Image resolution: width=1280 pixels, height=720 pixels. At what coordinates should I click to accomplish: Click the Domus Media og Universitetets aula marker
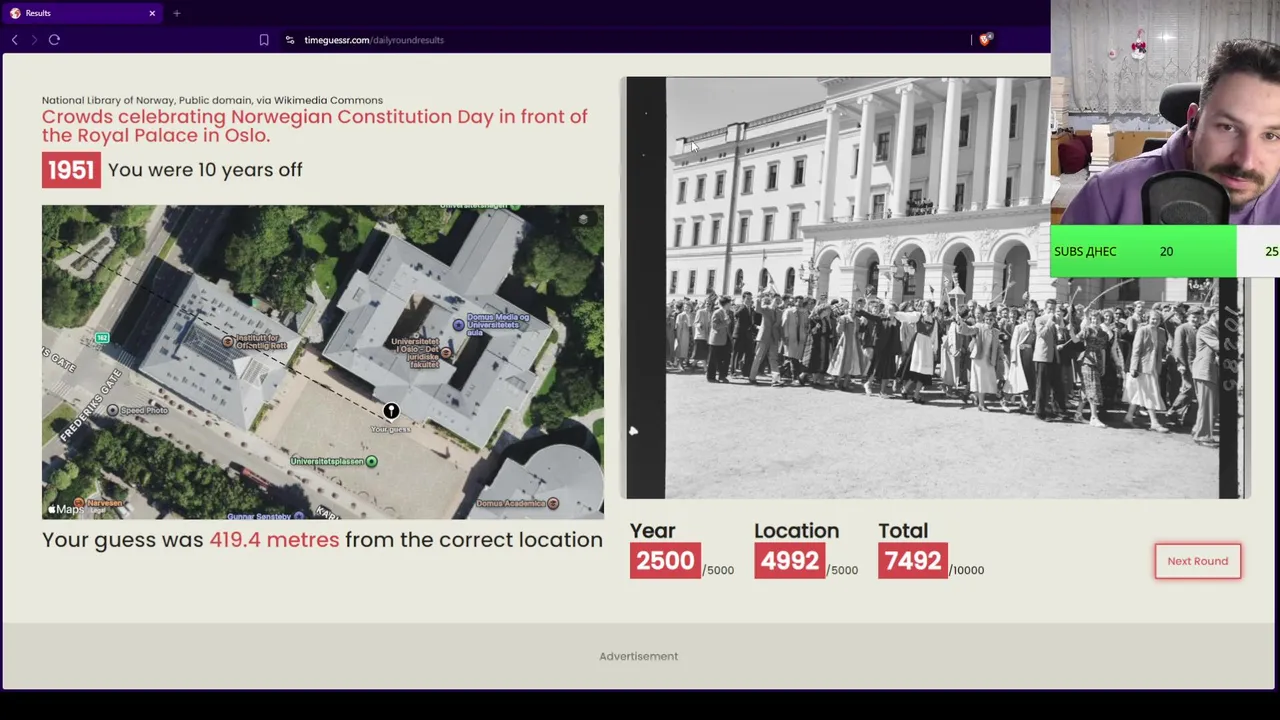click(458, 324)
